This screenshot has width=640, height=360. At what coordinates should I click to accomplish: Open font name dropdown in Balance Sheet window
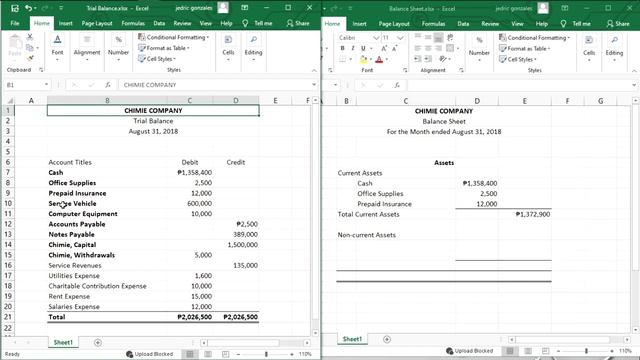(x=376, y=38)
